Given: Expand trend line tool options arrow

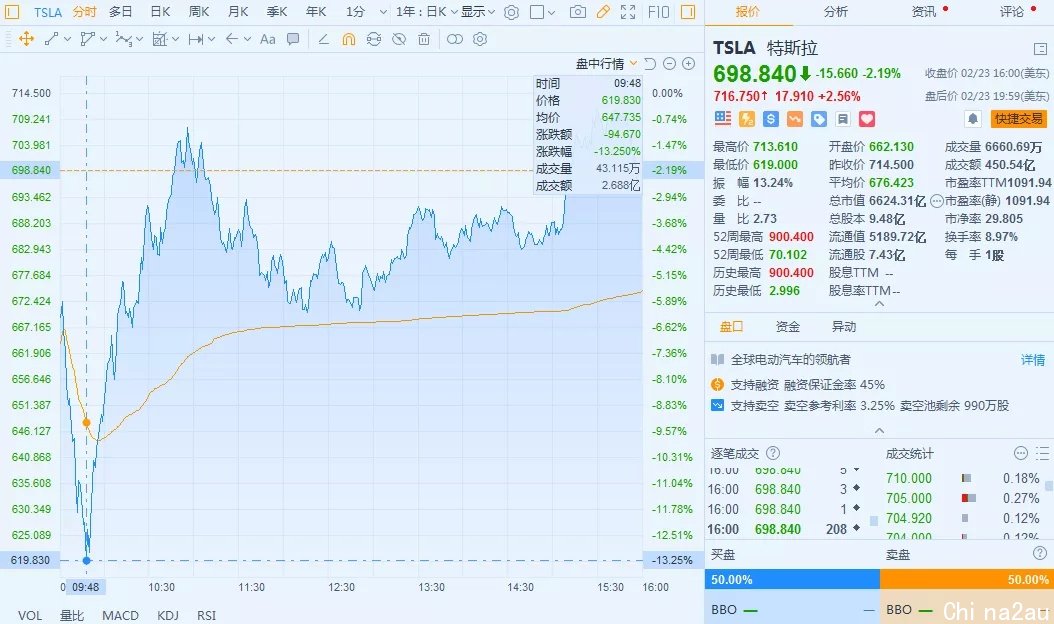Looking at the screenshot, I should coord(67,40).
